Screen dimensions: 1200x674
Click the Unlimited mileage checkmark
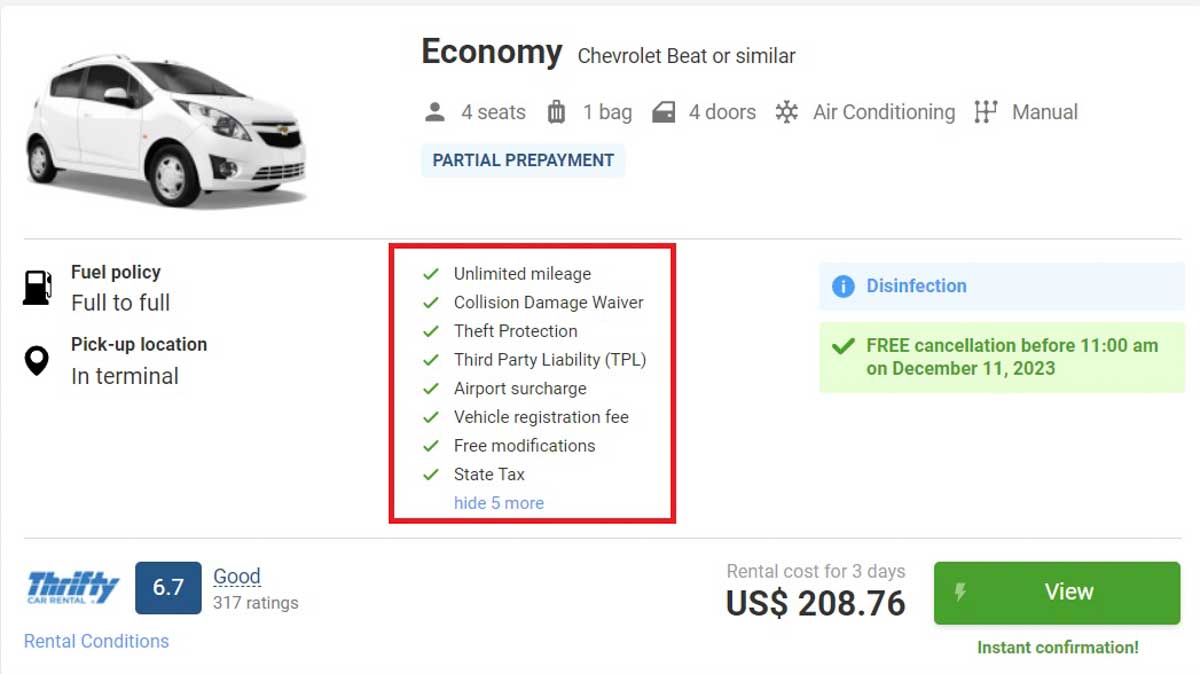(432, 273)
